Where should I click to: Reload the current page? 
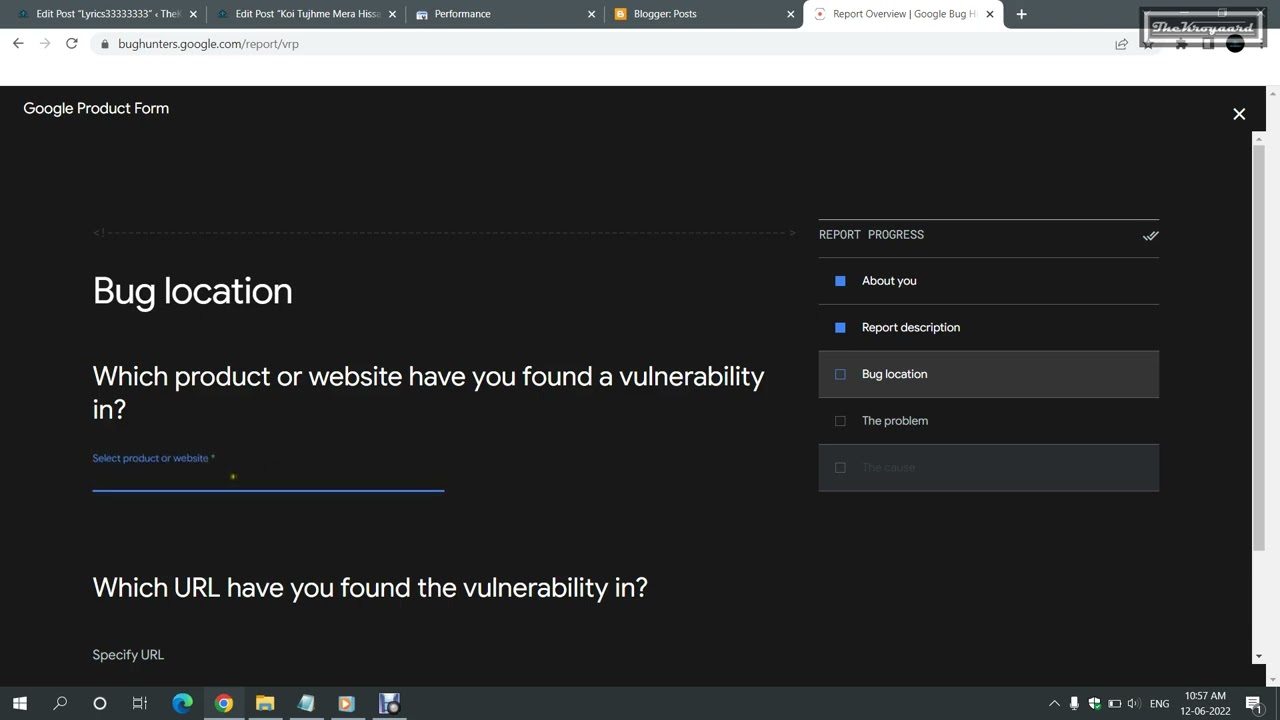(x=72, y=44)
